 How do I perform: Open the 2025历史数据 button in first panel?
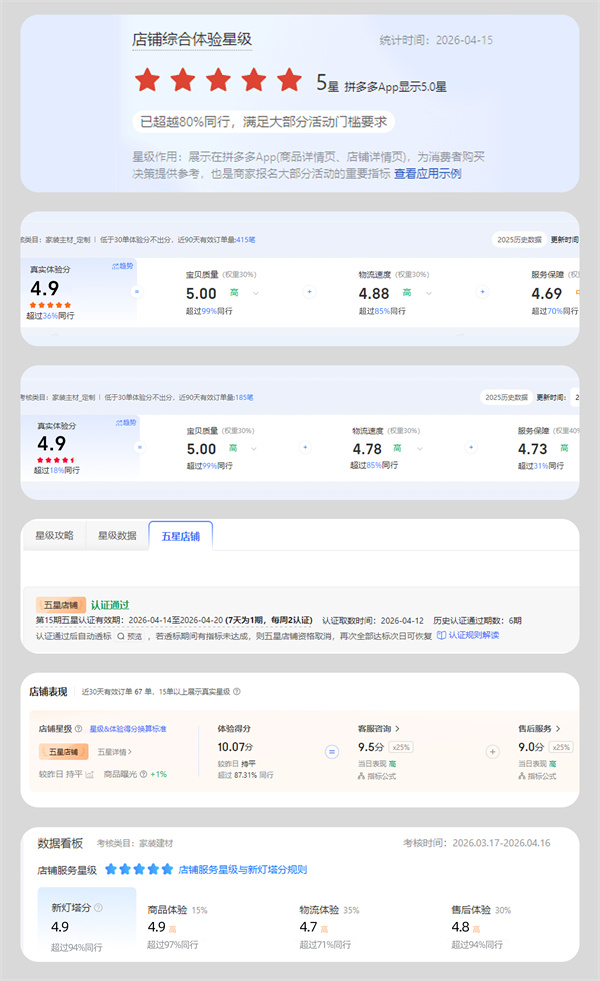pyautogui.click(x=519, y=240)
